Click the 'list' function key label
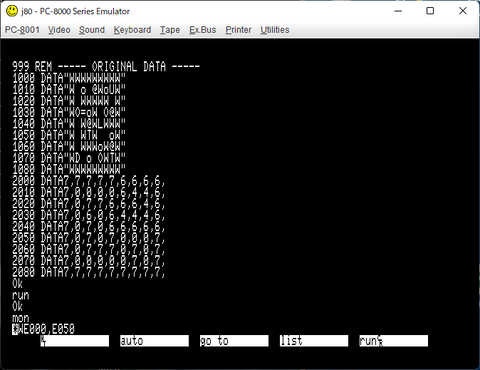480x370 pixels. 314,341
